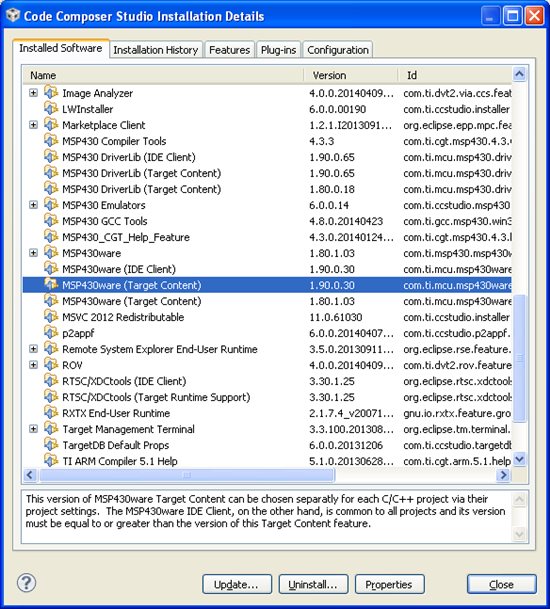Click the Uninstall... button

click(x=313, y=584)
